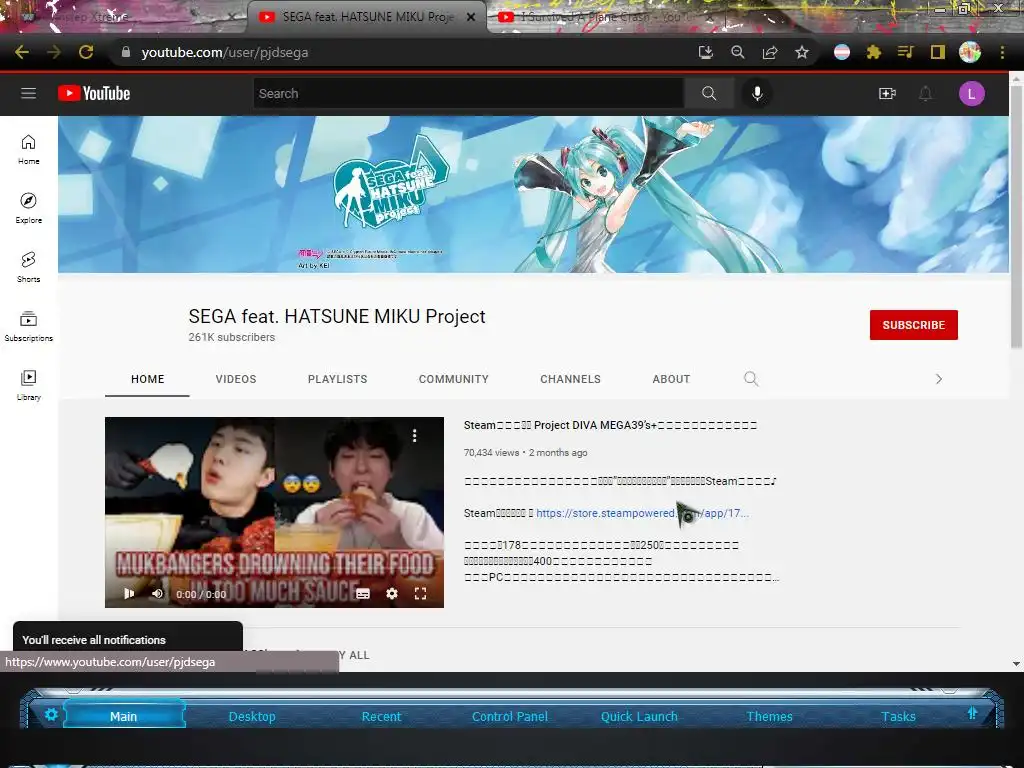The height and width of the screenshot is (768, 1024).
Task: Open YouTube notifications bell
Action: [x=925, y=93]
